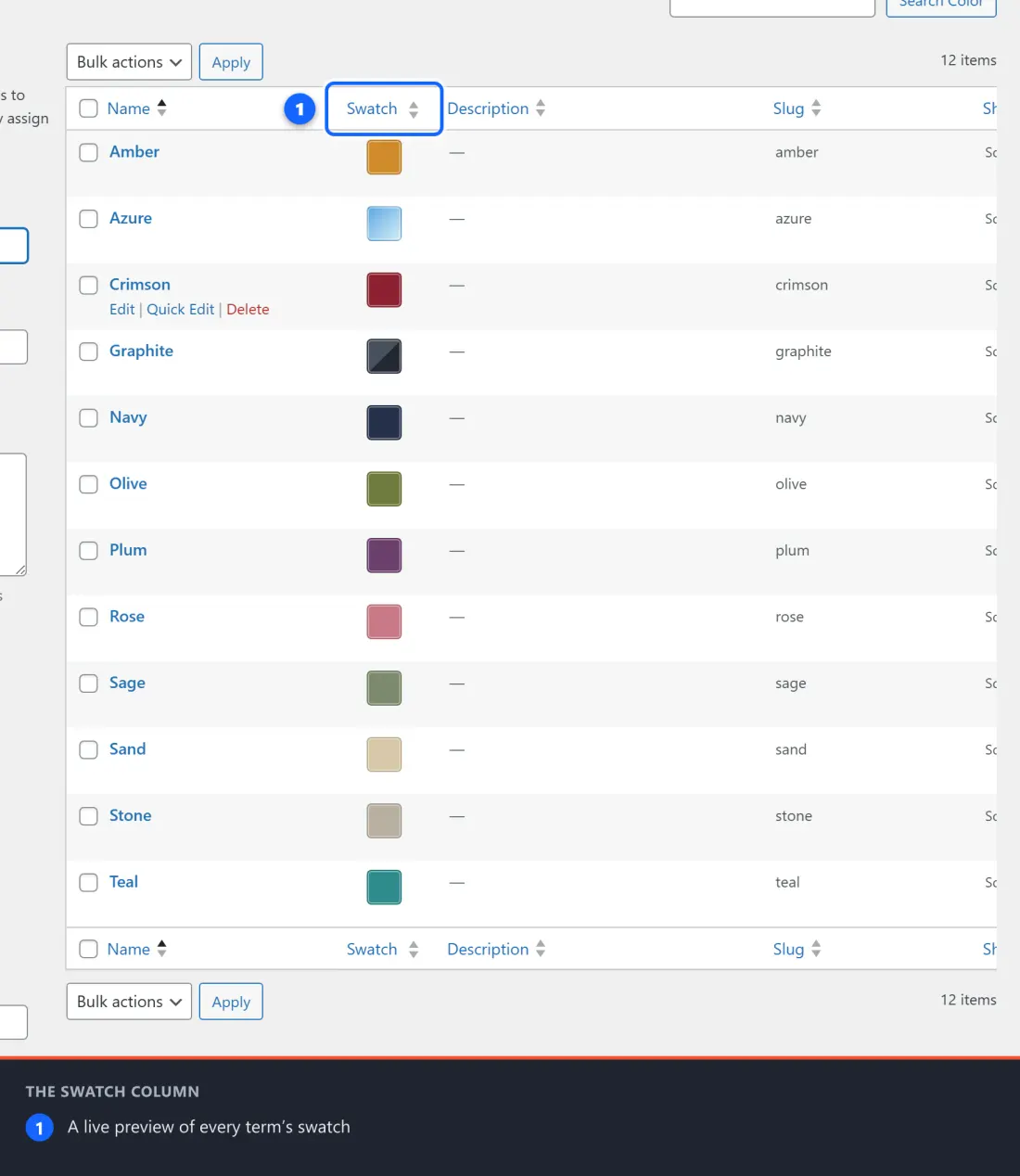This screenshot has width=1020, height=1176.
Task: Check the Stone row checkbox
Action: click(x=88, y=815)
